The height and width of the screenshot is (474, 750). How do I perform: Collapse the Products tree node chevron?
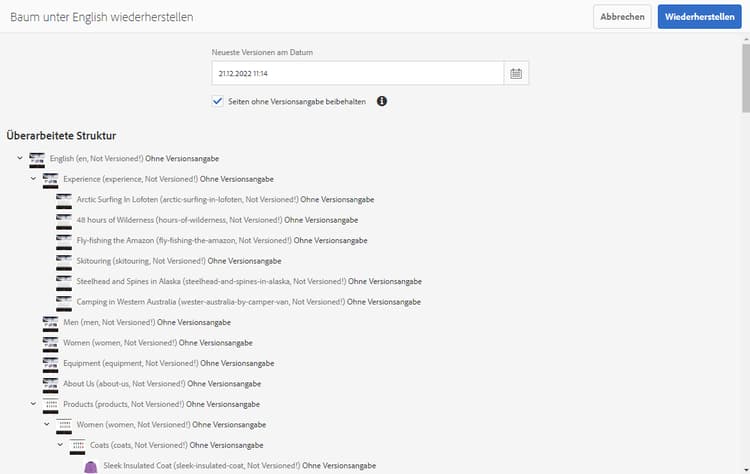click(33, 404)
